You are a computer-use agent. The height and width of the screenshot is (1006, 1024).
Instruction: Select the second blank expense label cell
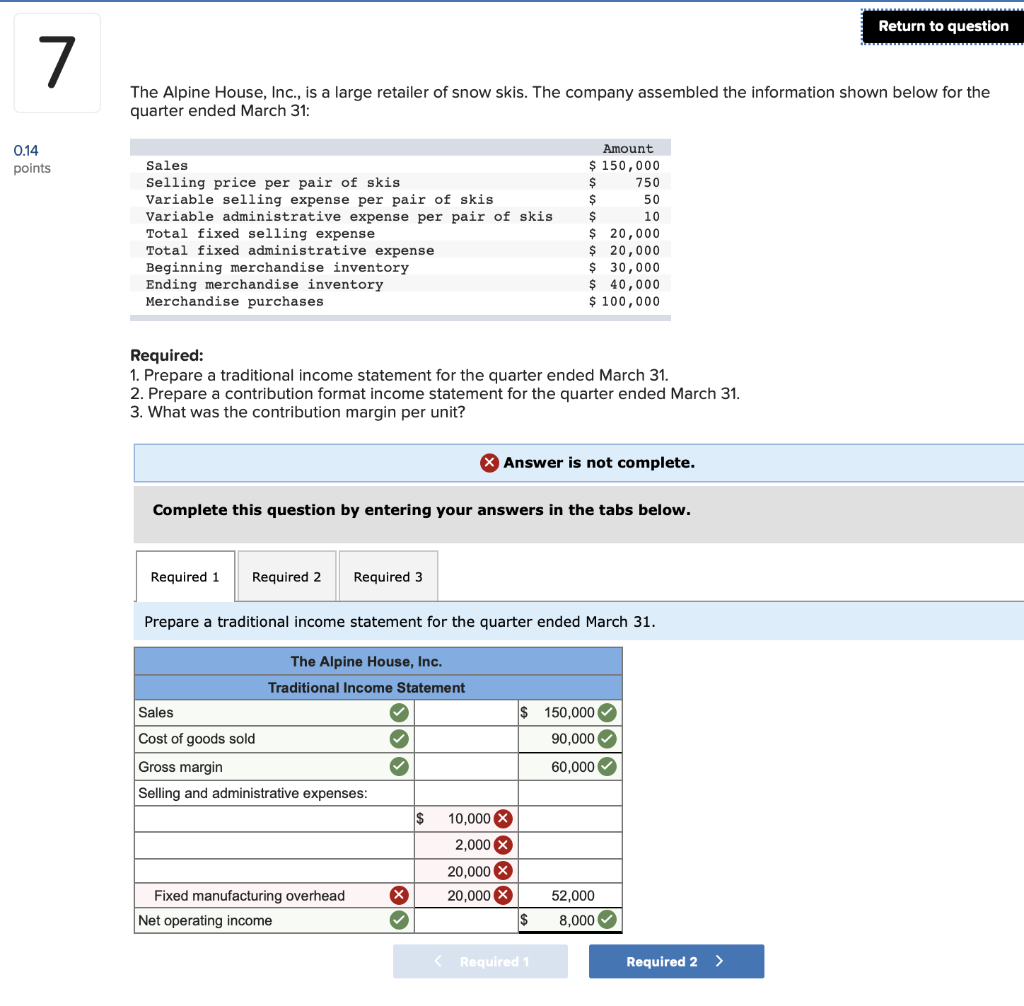click(274, 845)
